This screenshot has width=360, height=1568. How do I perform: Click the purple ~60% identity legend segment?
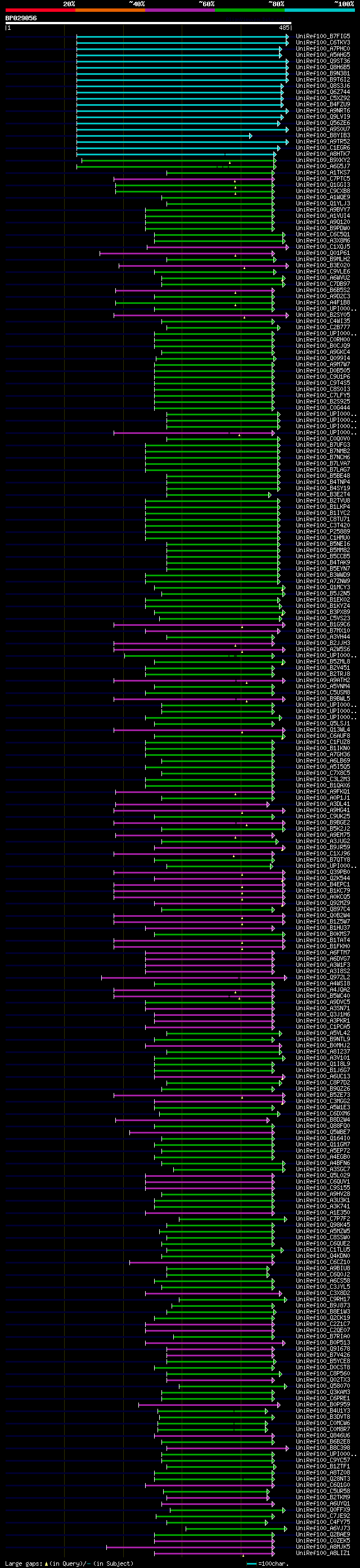[x=180, y=10]
